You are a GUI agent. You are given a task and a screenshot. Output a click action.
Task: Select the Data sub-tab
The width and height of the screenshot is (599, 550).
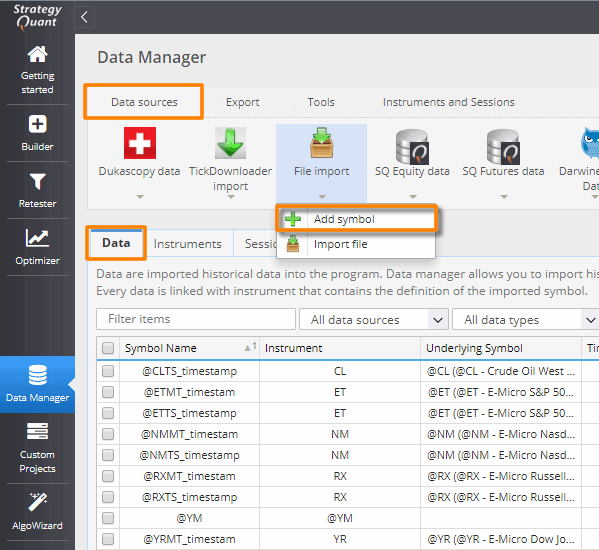116,243
